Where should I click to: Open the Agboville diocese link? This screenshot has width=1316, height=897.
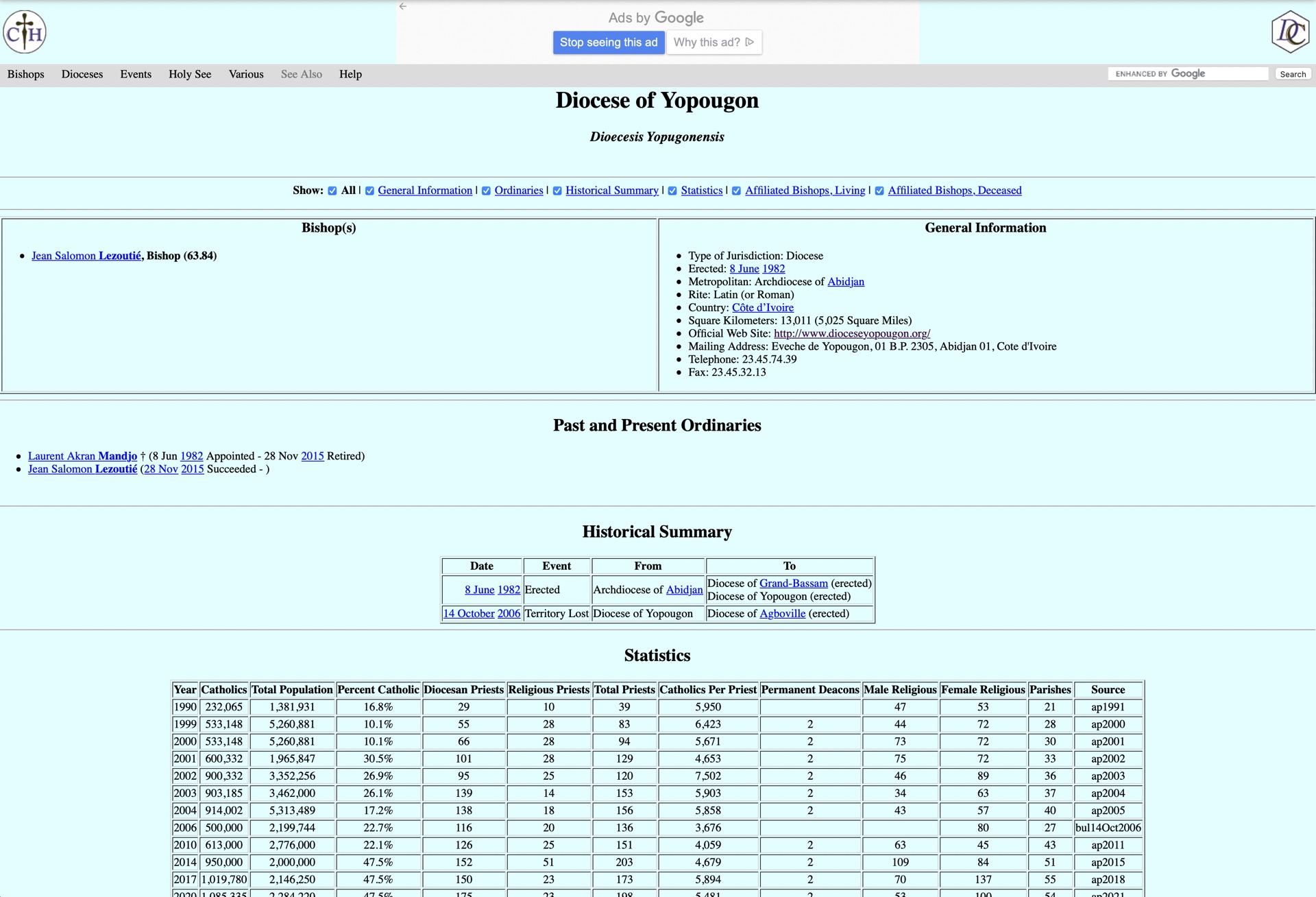782,614
